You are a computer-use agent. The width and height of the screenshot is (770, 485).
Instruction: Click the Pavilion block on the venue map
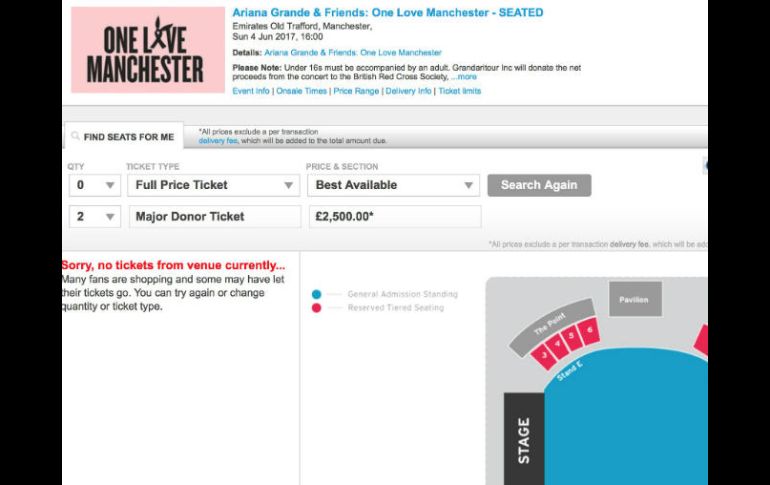point(634,299)
